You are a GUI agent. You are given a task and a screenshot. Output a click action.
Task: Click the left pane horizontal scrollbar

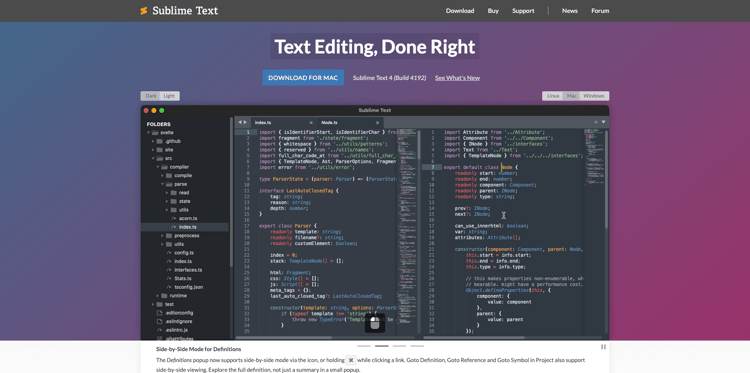[x=285, y=338]
